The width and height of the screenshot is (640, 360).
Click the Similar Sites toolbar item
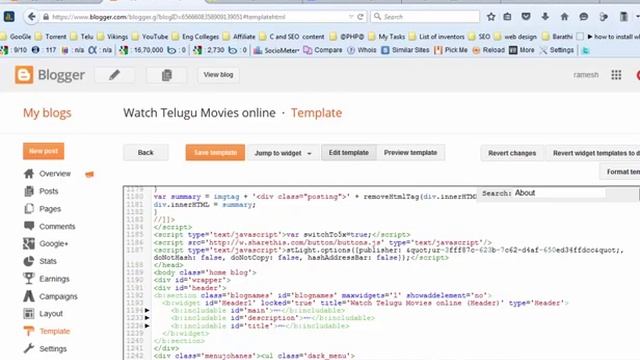(406, 50)
